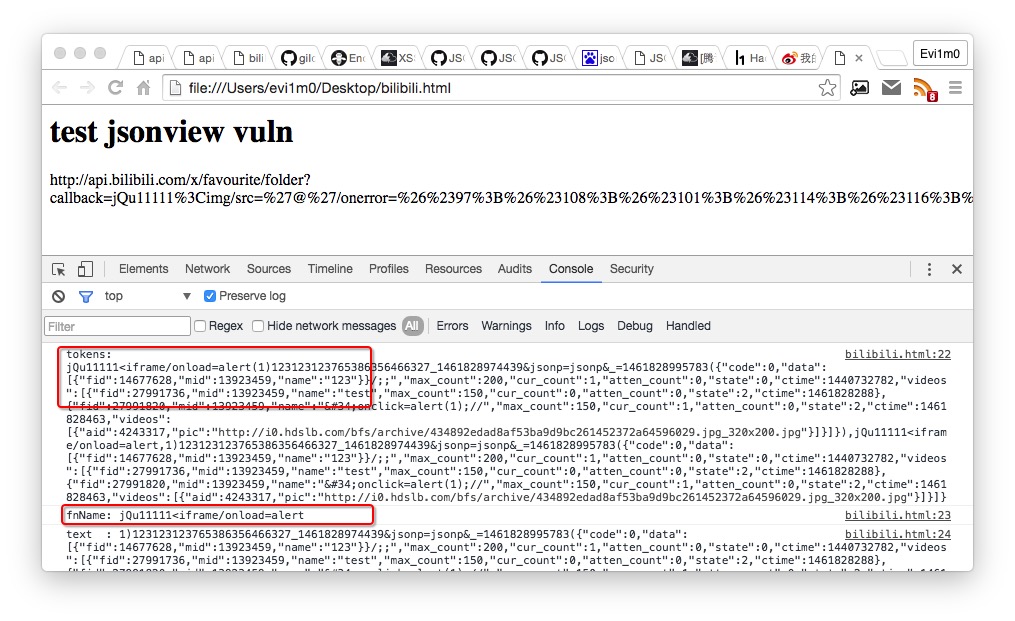Switch to the 'Ha' browser tab
The width and height of the screenshot is (1015, 621).
tap(750, 58)
